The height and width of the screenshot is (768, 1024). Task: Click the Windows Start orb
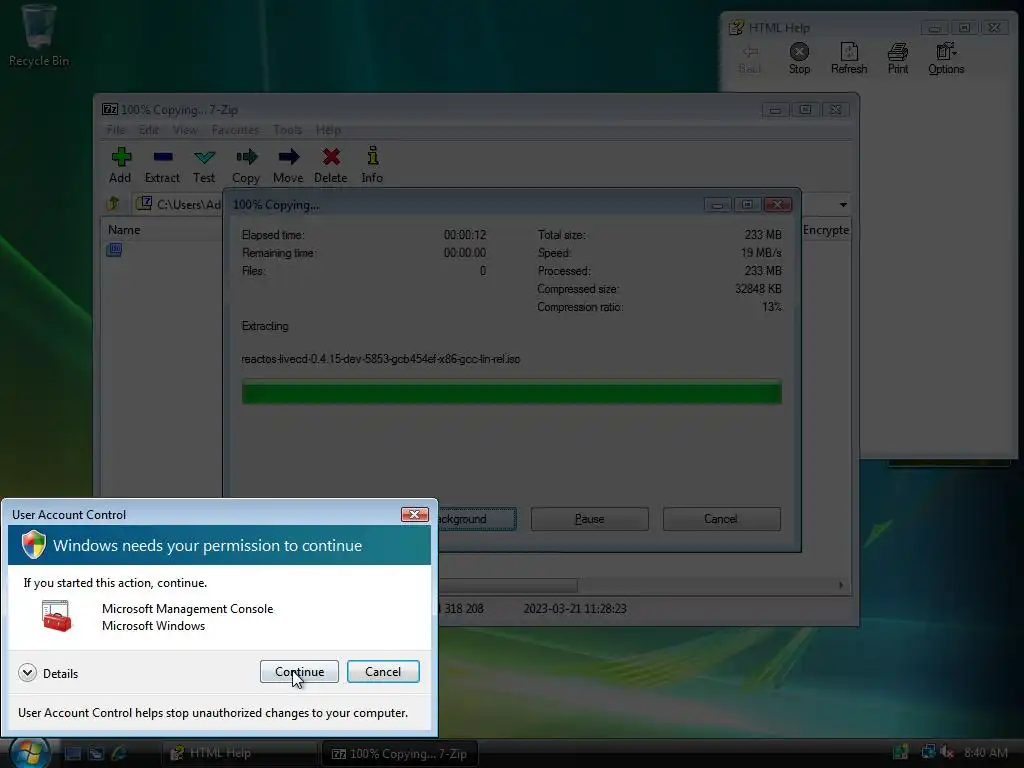tap(29, 753)
